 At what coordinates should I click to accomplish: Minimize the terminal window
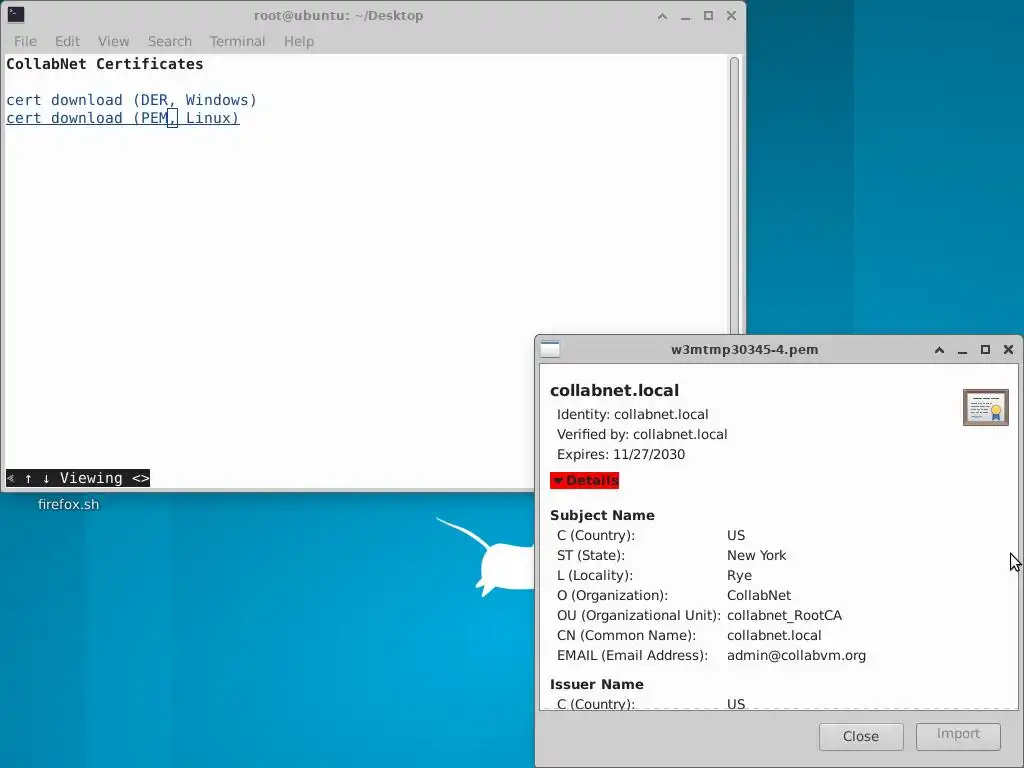click(x=685, y=16)
